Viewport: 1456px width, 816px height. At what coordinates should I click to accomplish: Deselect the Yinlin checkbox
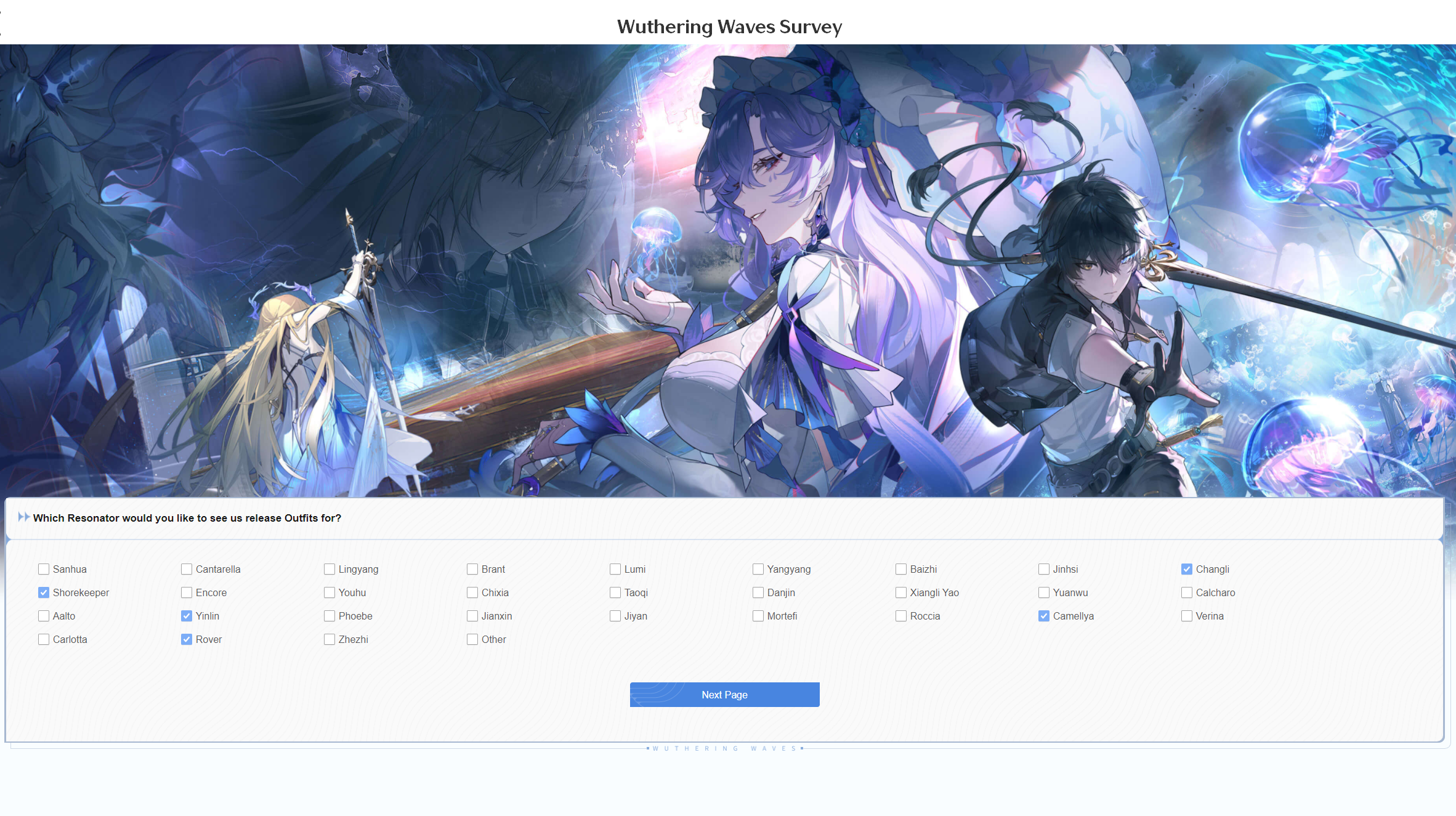(x=187, y=616)
